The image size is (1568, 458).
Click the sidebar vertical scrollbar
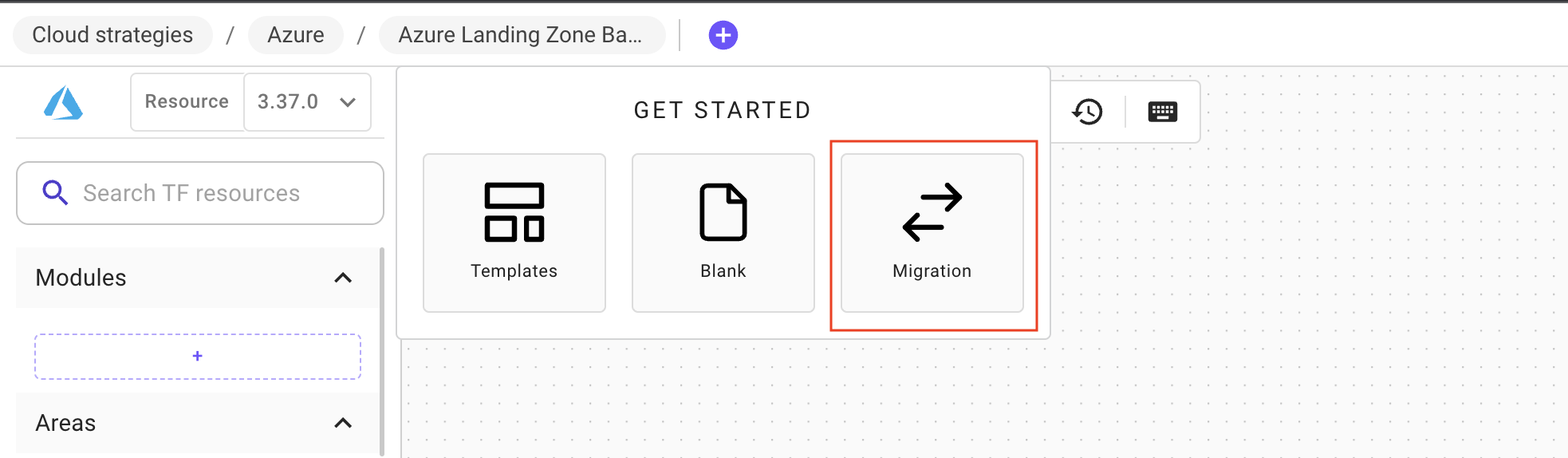382,351
